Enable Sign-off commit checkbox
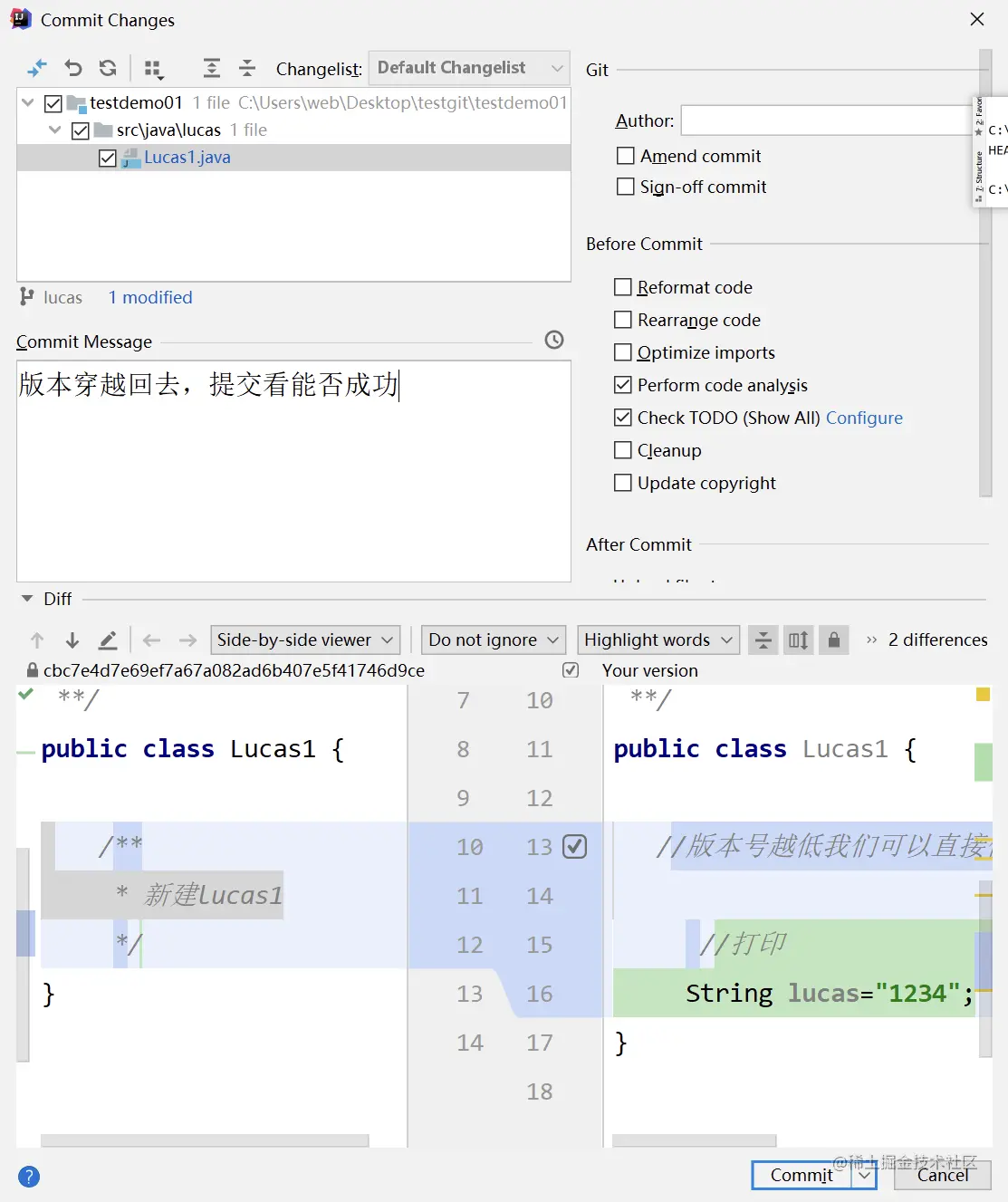 click(x=625, y=187)
